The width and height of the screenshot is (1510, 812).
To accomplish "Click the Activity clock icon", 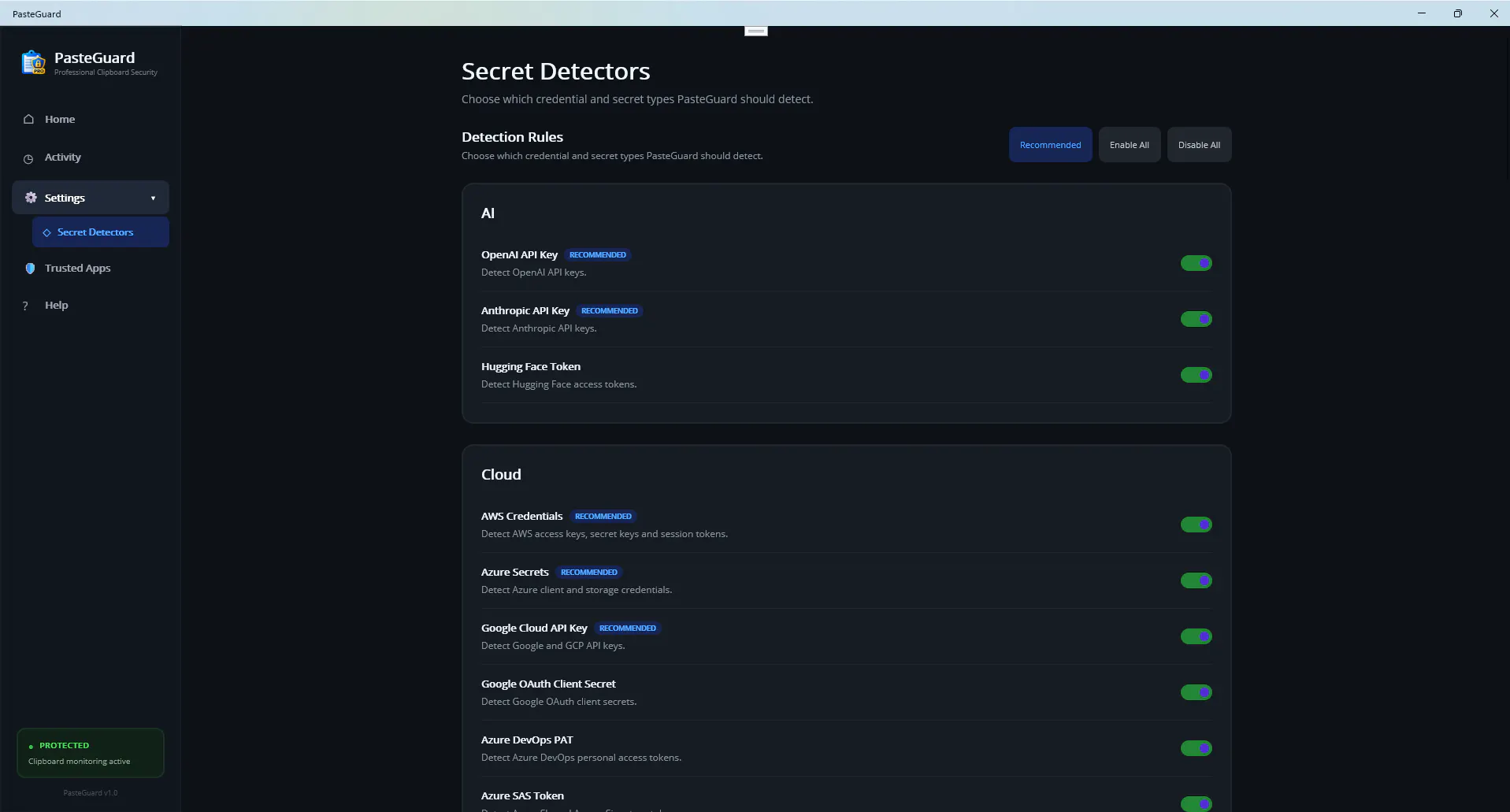I will [x=28, y=158].
